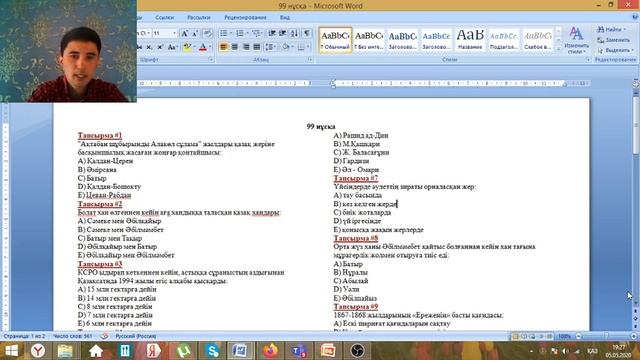This screenshot has width=640, height=360.
Task: Apply red font color
Action: coord(202,47)
